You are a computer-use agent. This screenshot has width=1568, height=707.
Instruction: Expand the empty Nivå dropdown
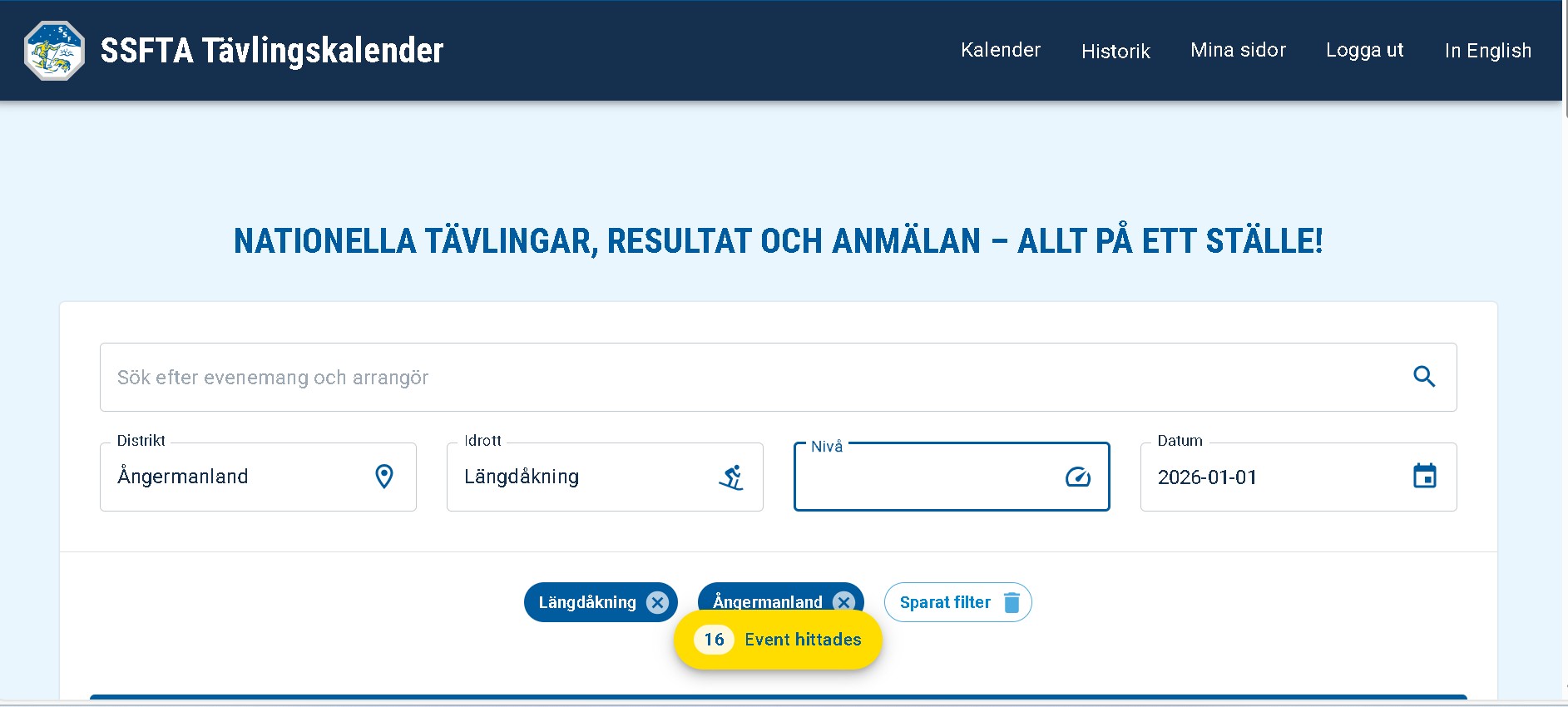click(x=923, y=477)
